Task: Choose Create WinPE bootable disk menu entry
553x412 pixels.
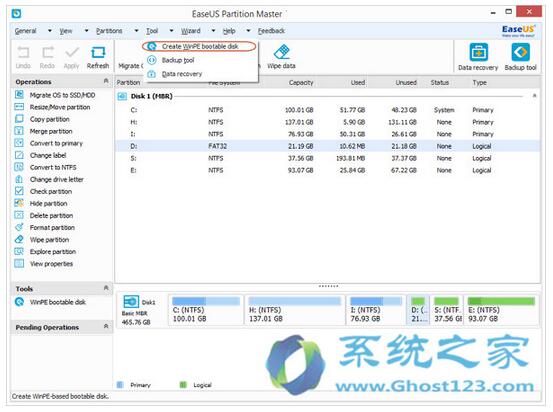Action: click(x=199, y=47)
